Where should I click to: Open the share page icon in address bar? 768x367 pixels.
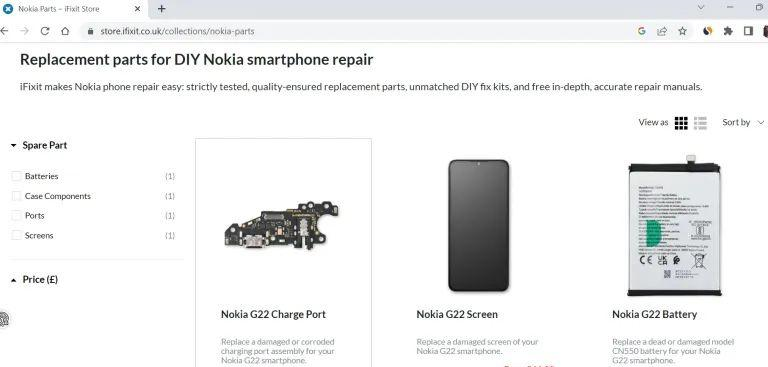point(662,31)
